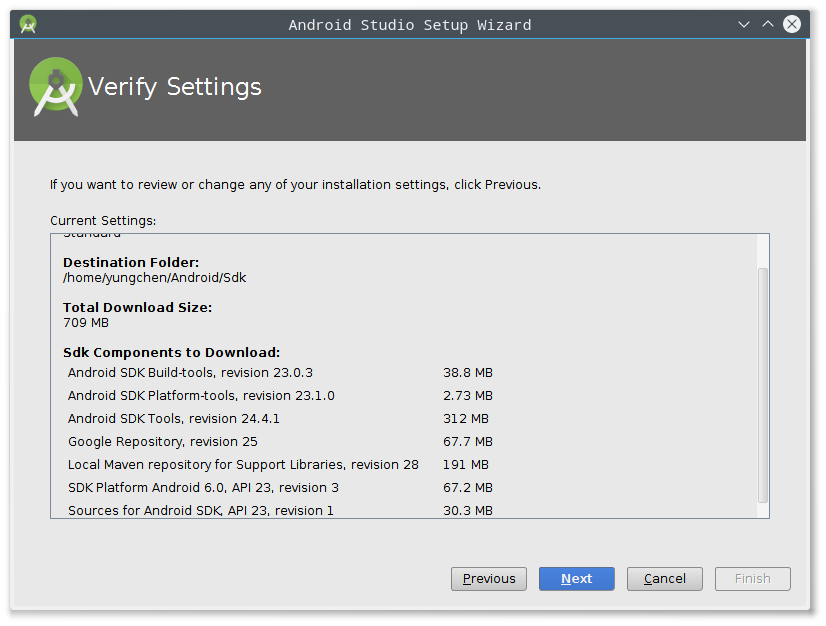Click the 312 MB size value
Image resolution: width=826 pixels, height=626 pixels.
click(x=466, y=419)
